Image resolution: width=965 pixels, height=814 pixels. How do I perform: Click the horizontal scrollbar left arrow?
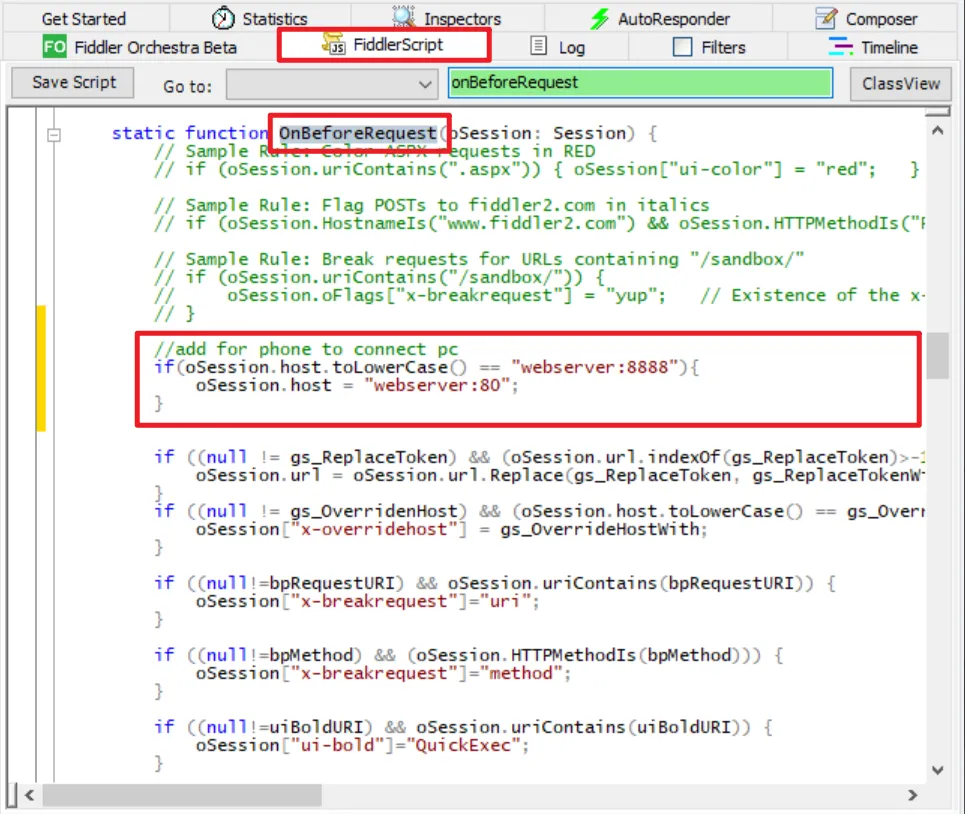pyautogui.click(x=29, y=795)
